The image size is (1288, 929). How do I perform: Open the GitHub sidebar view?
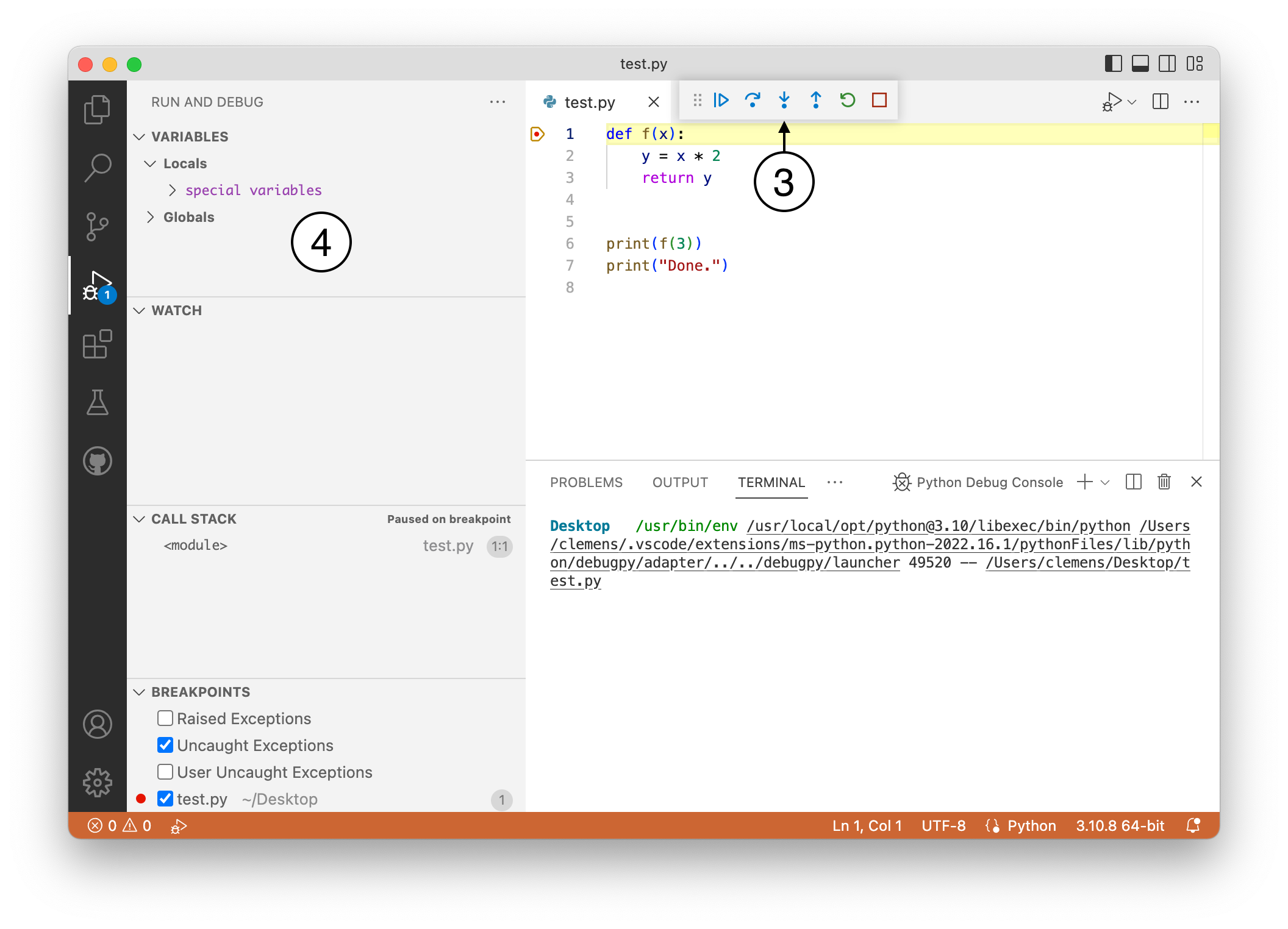(98, 461)
